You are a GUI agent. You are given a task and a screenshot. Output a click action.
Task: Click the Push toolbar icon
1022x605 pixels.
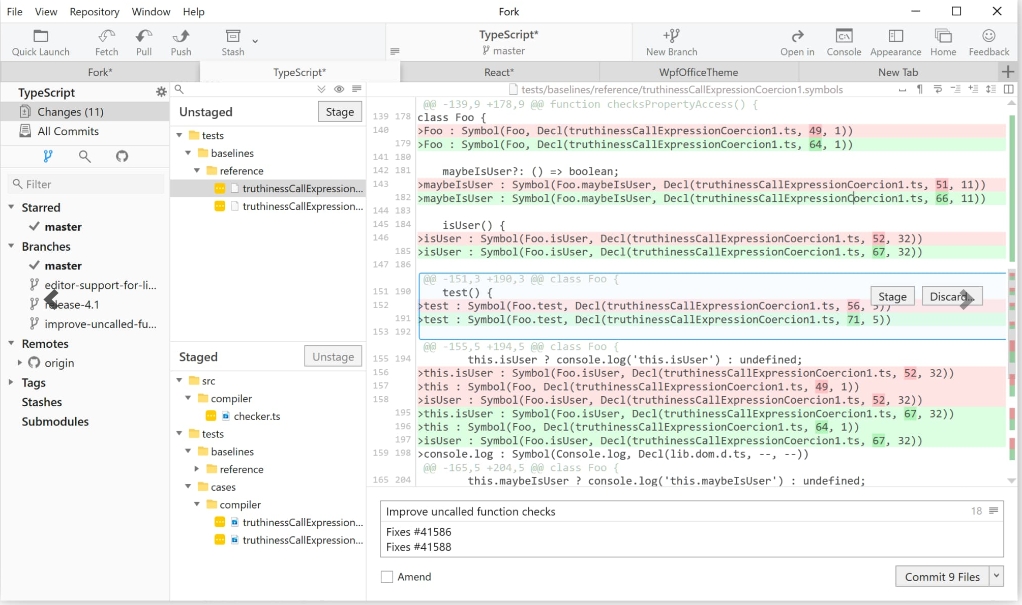click(x=181, y=37)
